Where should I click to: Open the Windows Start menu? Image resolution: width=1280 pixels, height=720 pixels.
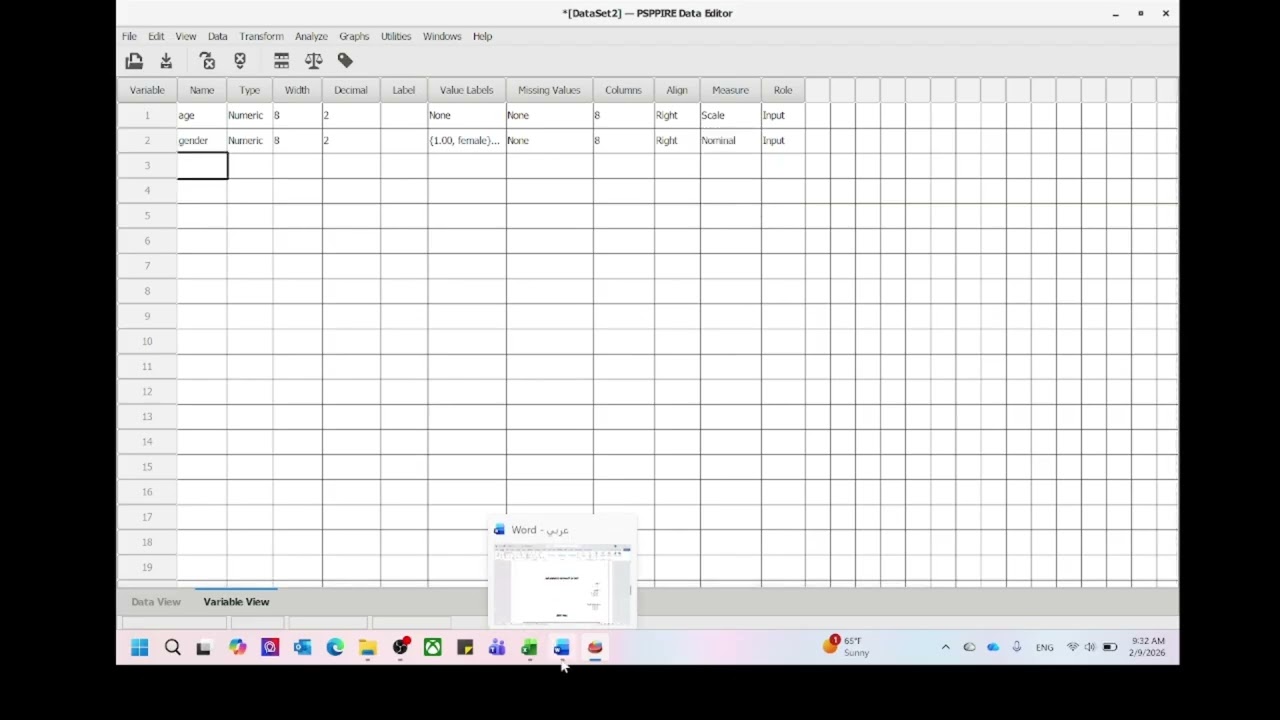click(140, 648)
